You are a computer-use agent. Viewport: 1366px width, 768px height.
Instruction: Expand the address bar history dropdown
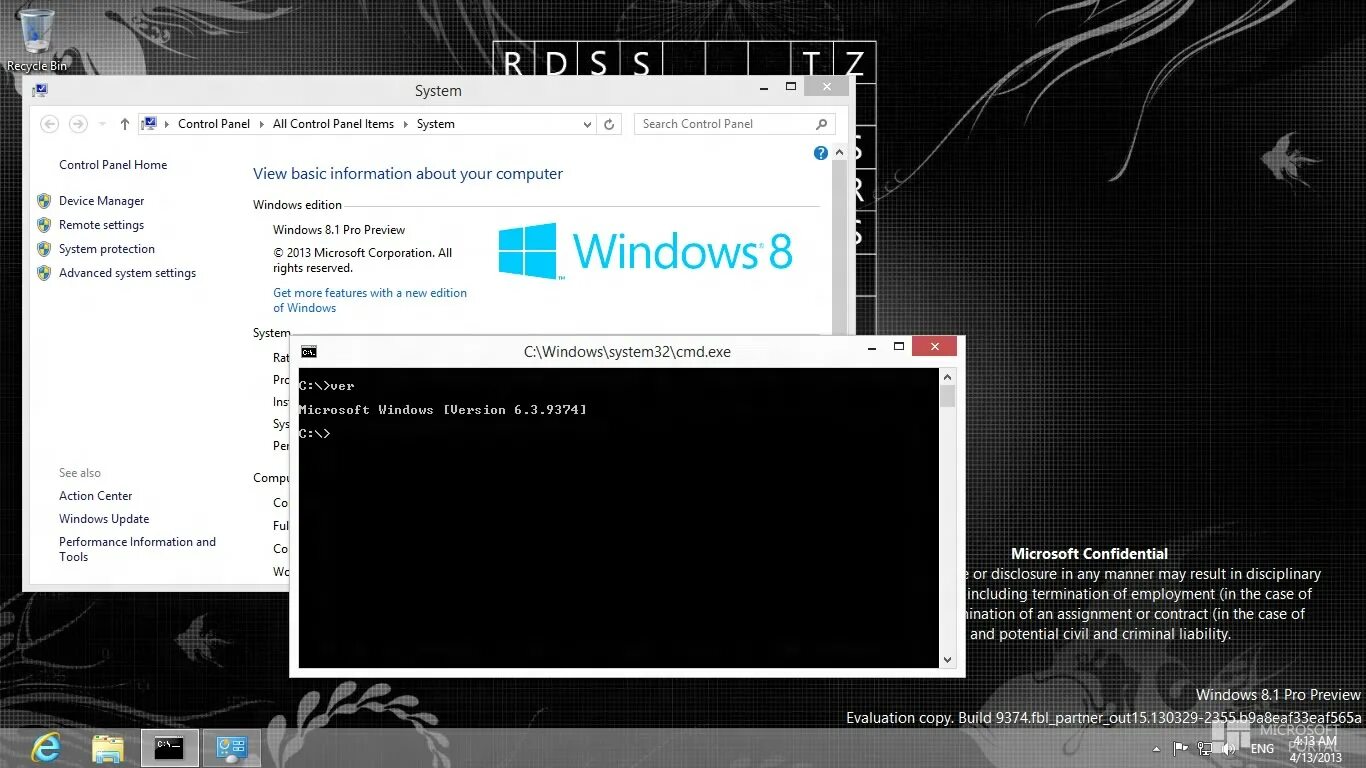587,124
